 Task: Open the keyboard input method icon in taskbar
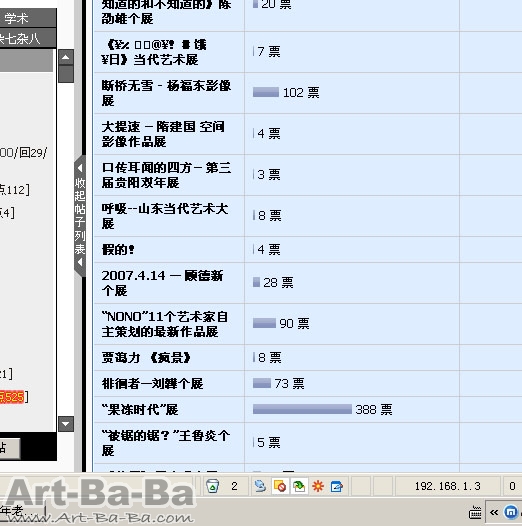475,513
